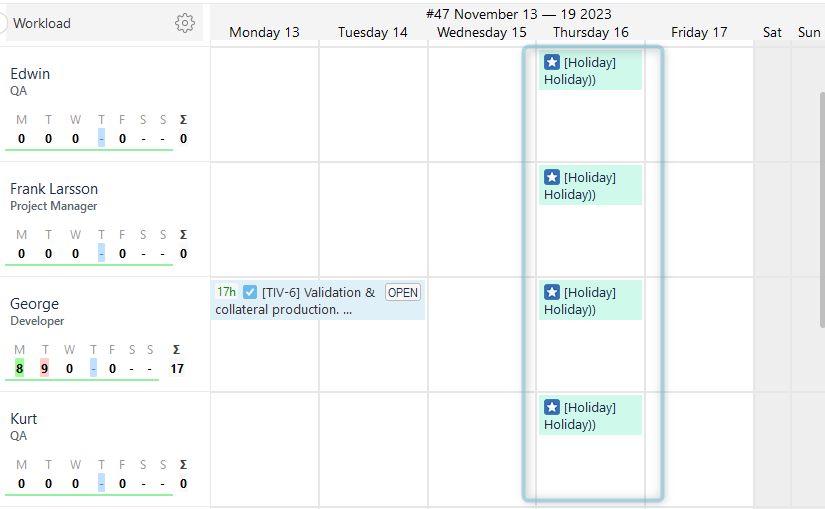Click Kurt's Thursday blue dash cell
825x509 pixels.
point(102,483)
